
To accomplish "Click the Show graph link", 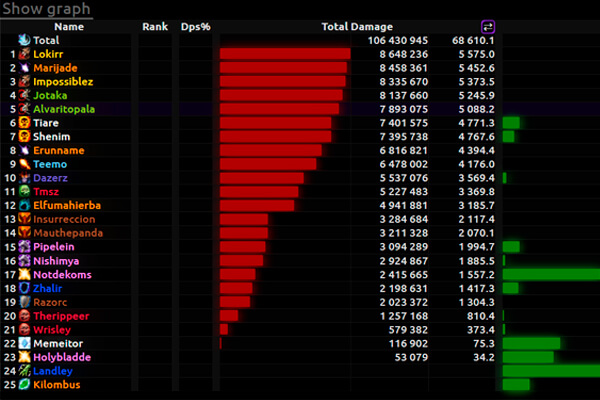I will coord(46,10).
